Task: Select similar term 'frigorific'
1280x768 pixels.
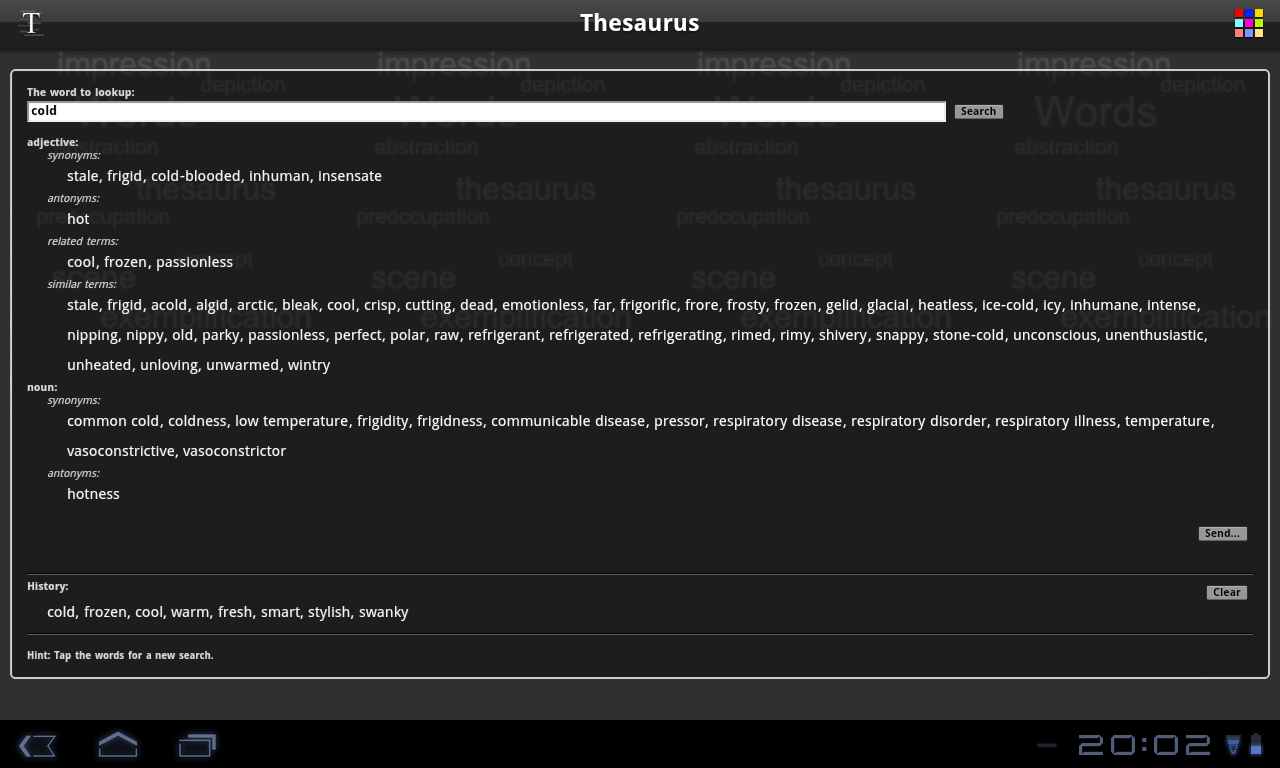Action: click(x=648, y=305)
